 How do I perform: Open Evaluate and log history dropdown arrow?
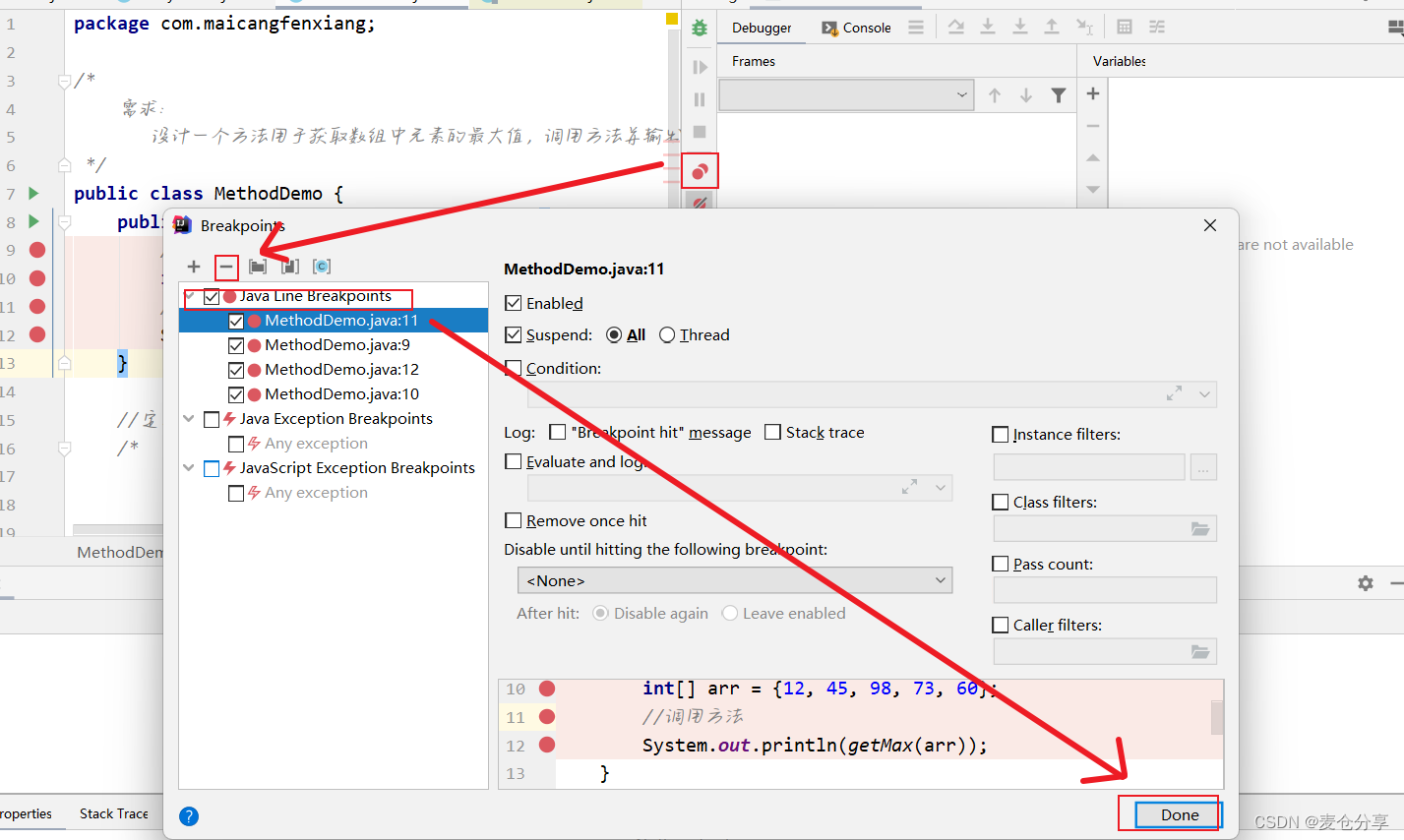941,488
